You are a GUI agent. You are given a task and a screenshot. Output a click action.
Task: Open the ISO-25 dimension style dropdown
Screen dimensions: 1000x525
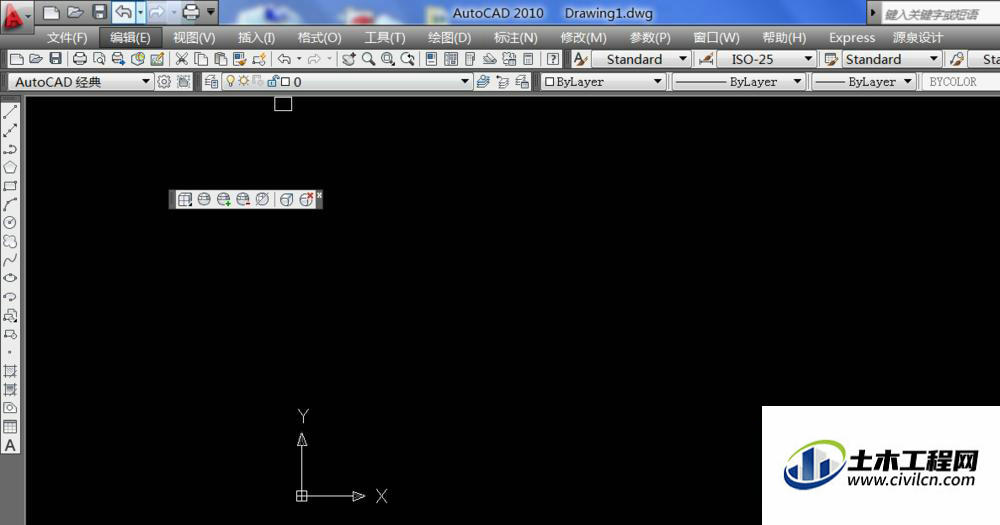(808, 59)
